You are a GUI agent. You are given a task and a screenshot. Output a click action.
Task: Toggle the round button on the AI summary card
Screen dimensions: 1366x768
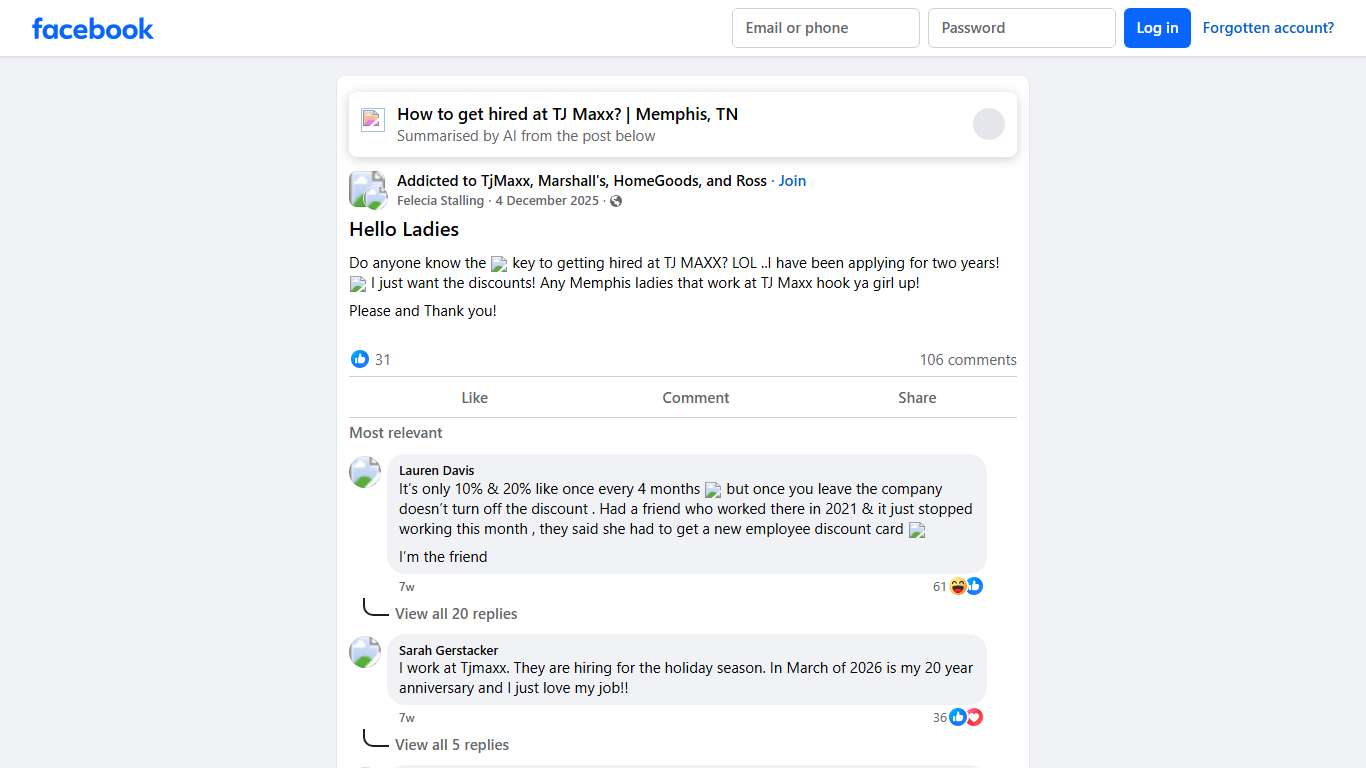(x=989, y=124)
